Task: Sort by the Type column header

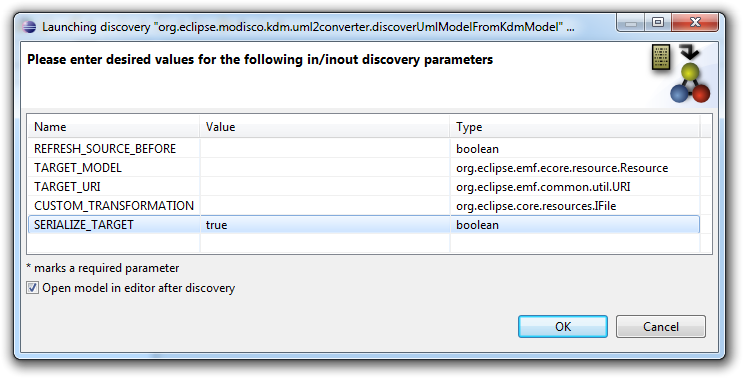Action: click(575, 126)
